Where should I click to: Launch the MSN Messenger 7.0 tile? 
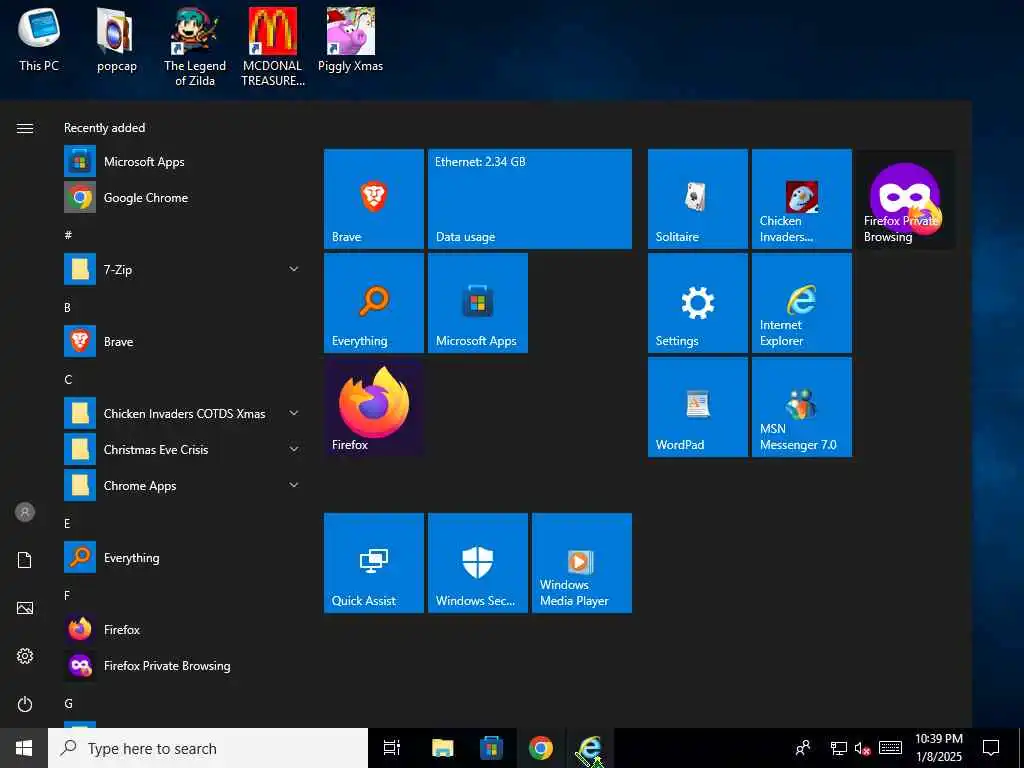[801, 407]
